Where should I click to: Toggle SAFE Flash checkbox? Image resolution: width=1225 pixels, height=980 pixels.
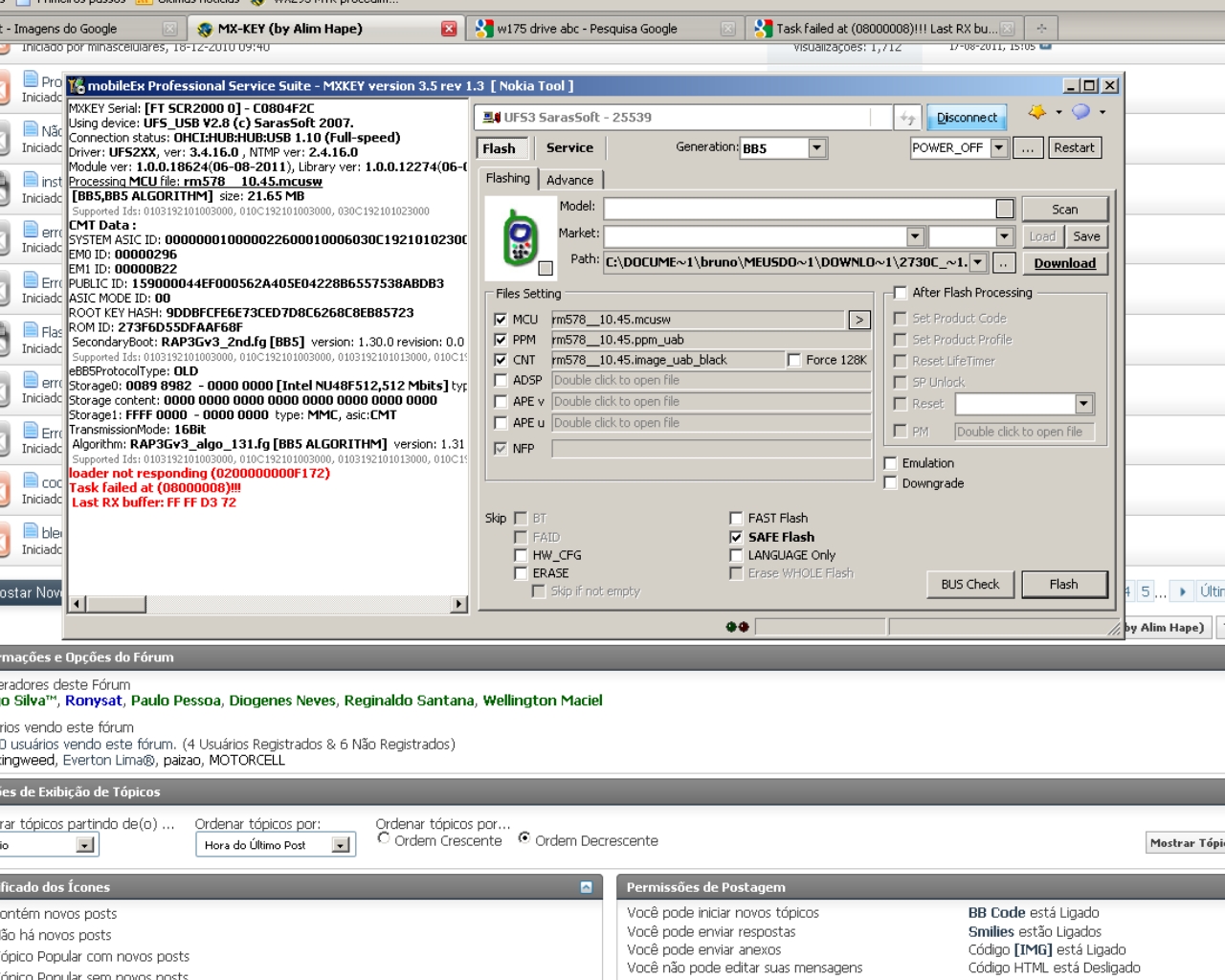[x=736, y=537]
